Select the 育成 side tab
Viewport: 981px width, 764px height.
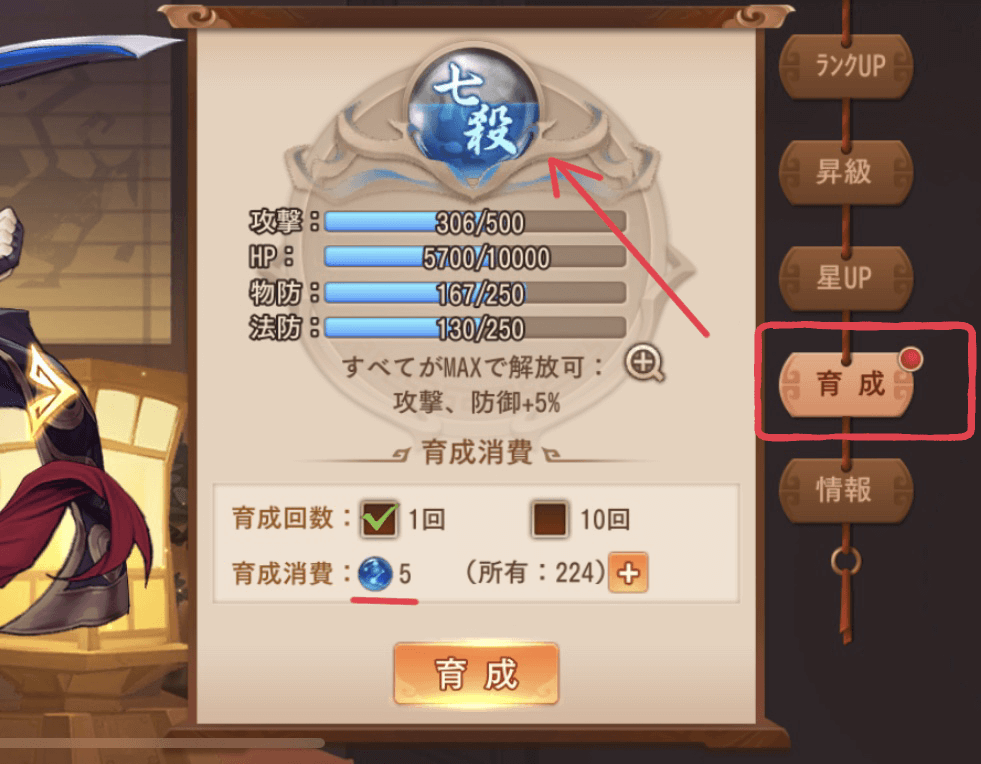pos(846,384)
